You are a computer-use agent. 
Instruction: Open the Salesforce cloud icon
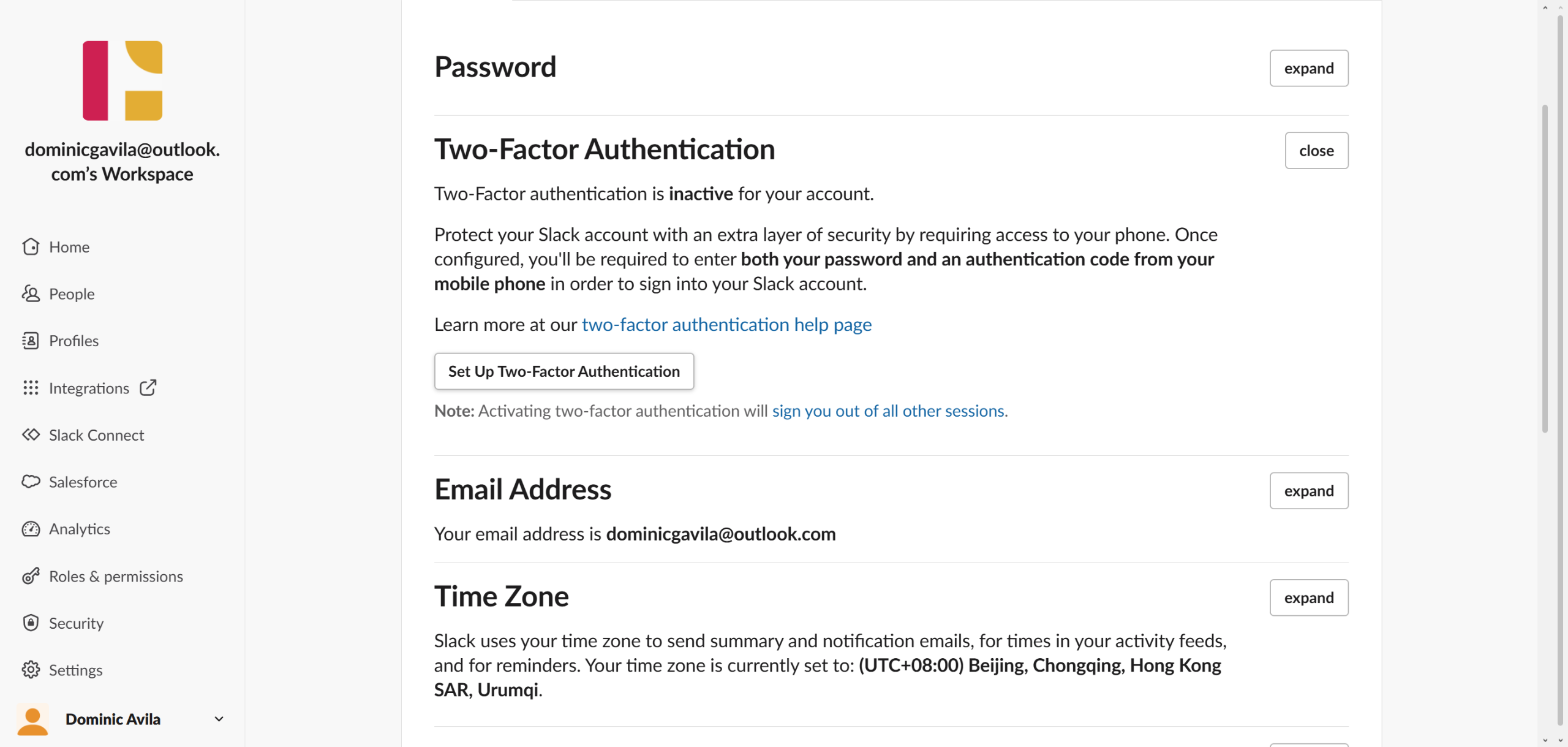click(x=31, y=482)
